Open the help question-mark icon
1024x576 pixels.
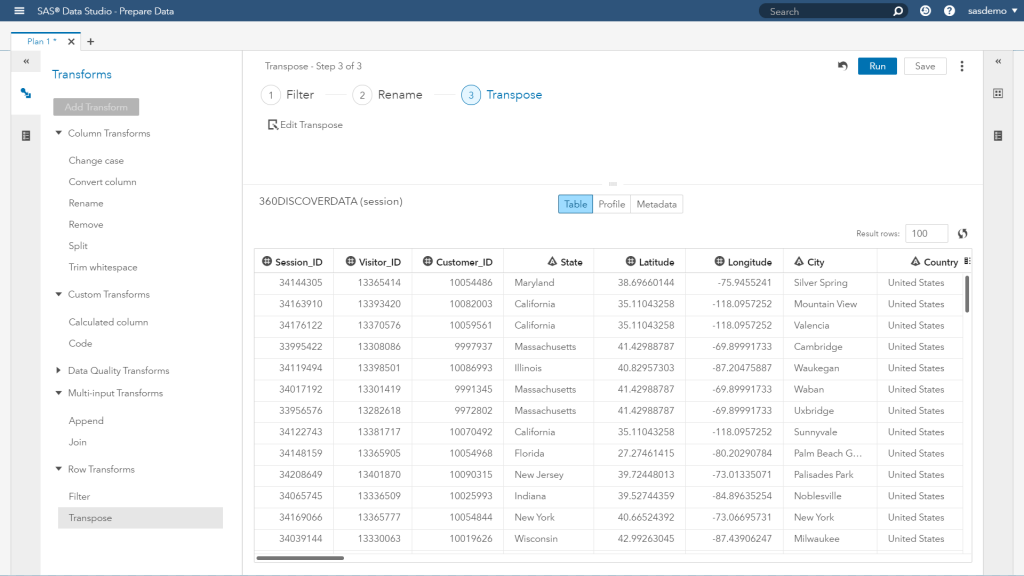(x=949, y=11)
